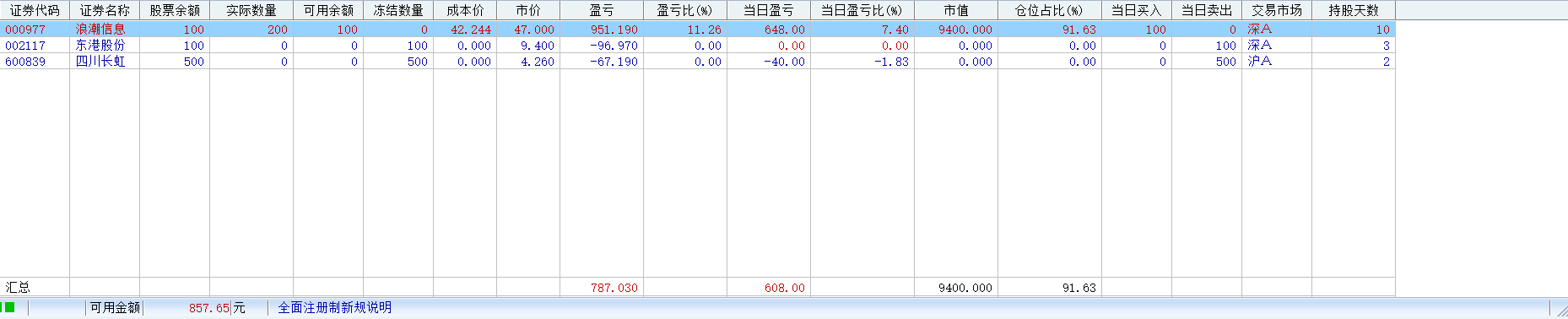Click stock name 四川长虹
The width and height of the screenshot is (1568, 319).
[100, 61]
